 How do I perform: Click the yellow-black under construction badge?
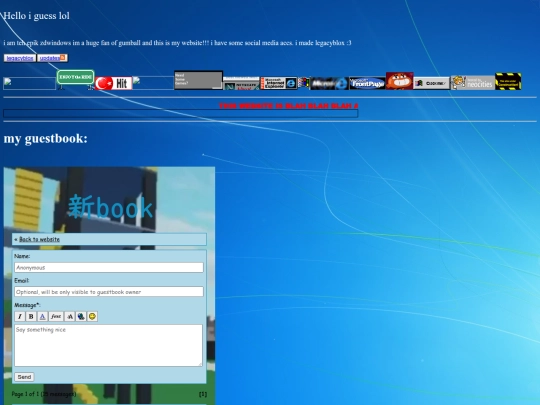pos(508,81)
